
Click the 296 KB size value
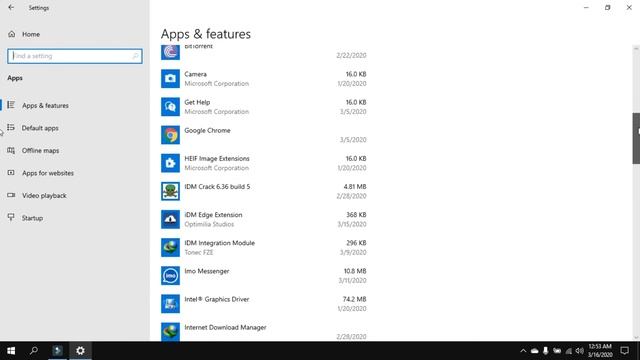(x=356, y=243)
